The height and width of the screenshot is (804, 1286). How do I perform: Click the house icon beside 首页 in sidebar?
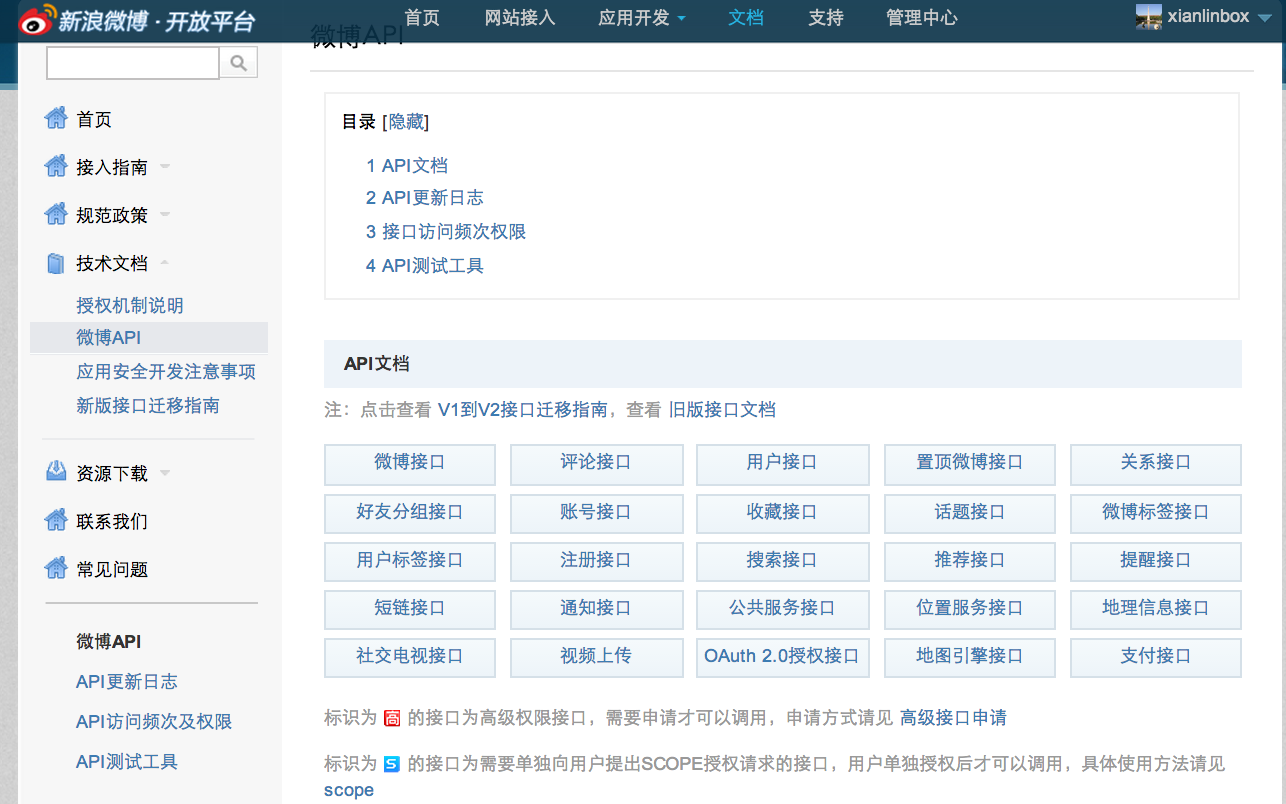pyautogui.click(x=56, y=119)
